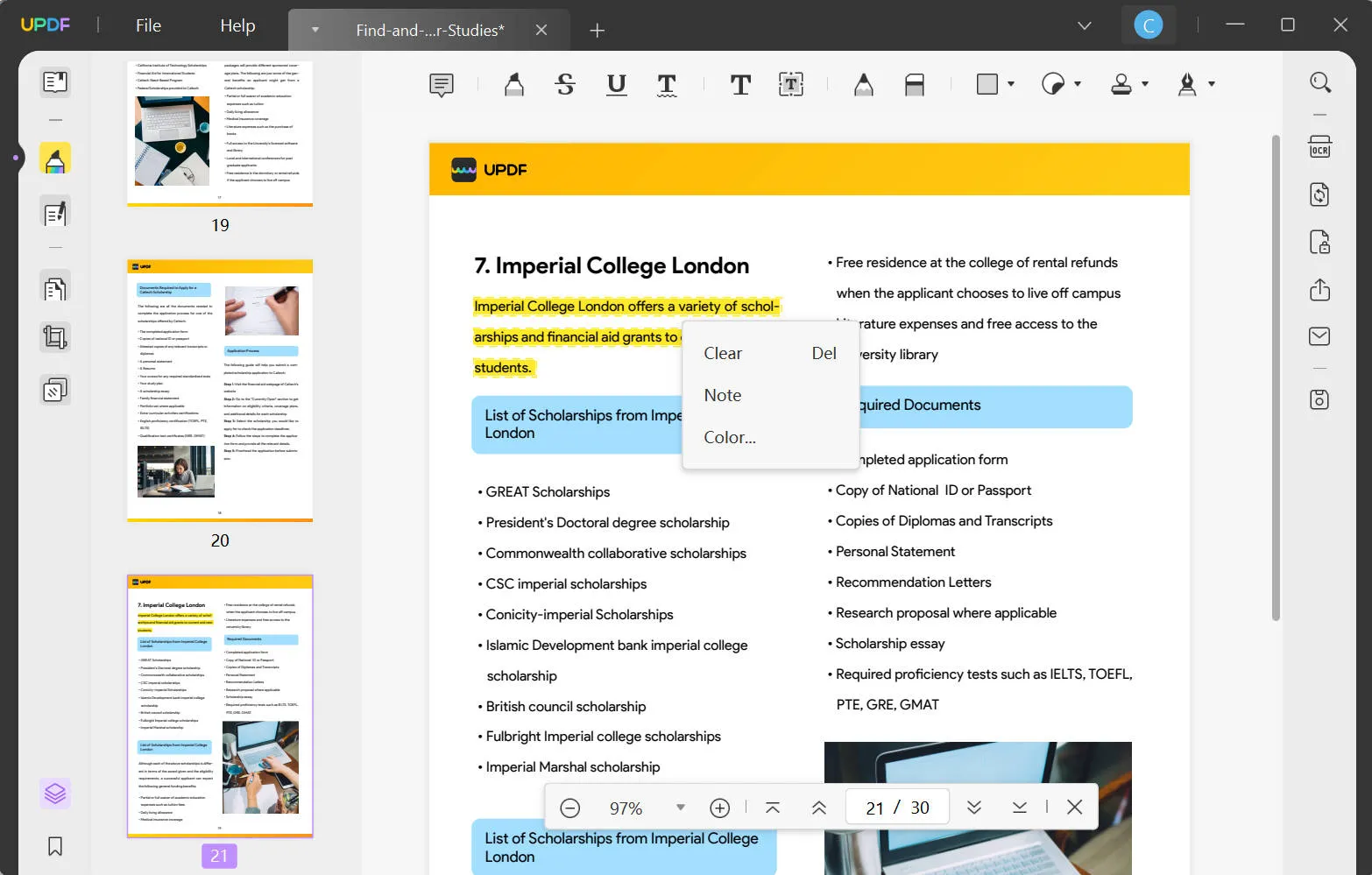Image resolution: width=1372 pixels, height=875 pixels.
Task: Select the page 21 thumbnail
Action: pos(220,706)
